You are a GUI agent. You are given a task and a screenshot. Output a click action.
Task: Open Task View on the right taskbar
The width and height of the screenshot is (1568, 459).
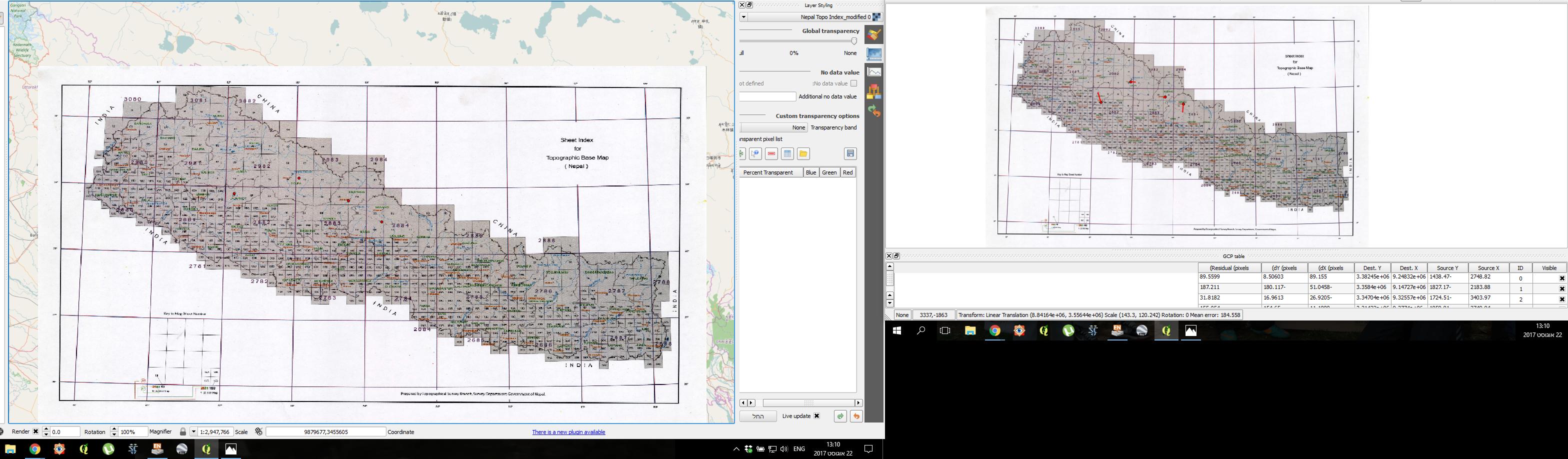944,330
